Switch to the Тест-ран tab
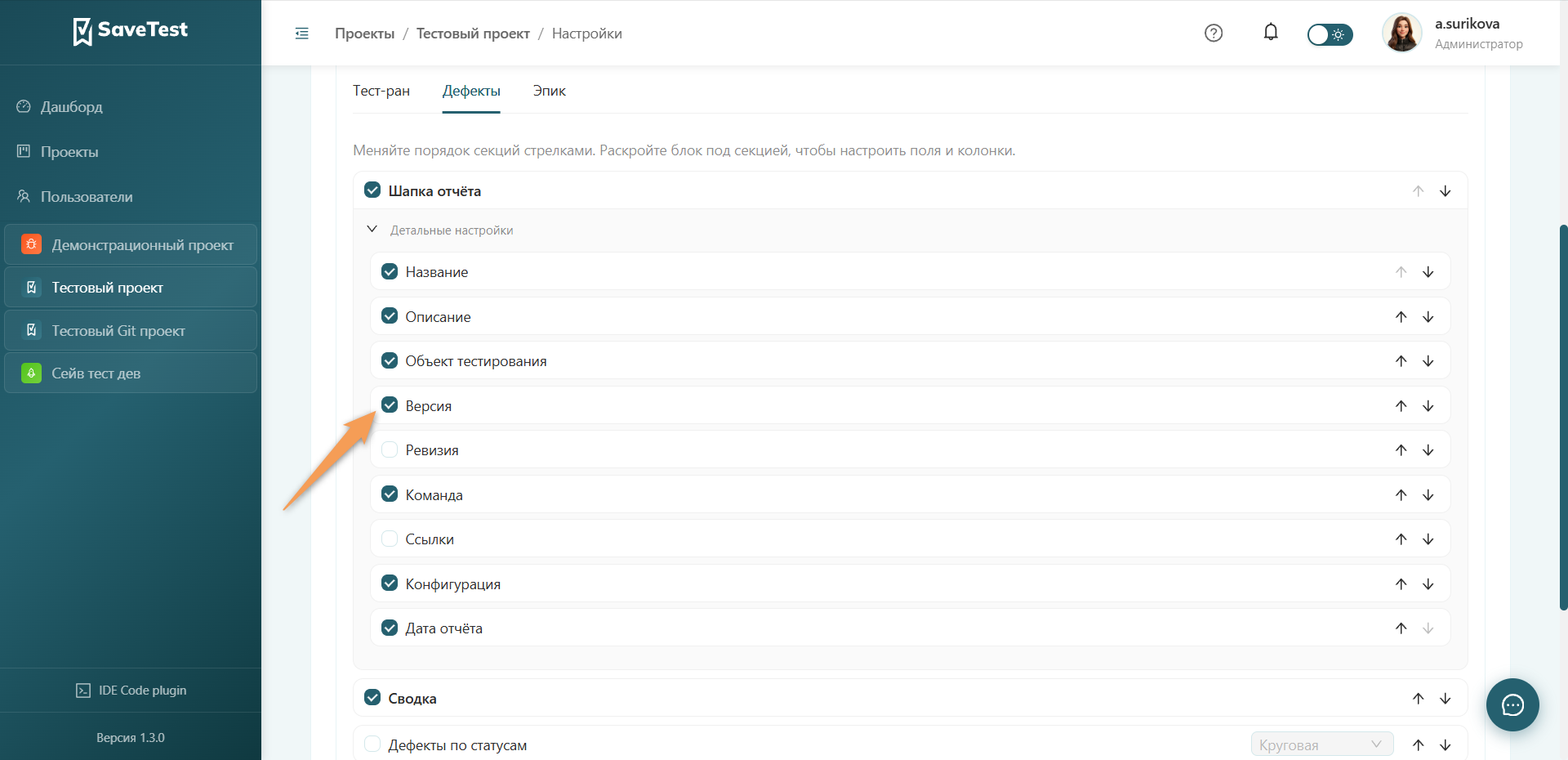 tap(381, 91)
